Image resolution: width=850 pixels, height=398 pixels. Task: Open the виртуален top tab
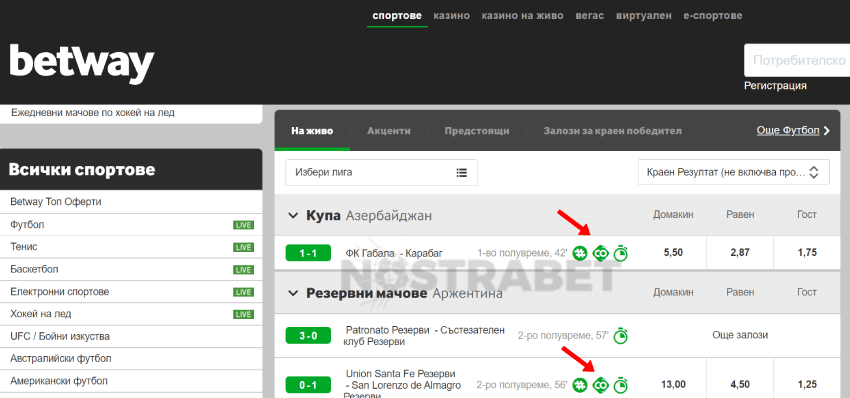click(643, 16)
